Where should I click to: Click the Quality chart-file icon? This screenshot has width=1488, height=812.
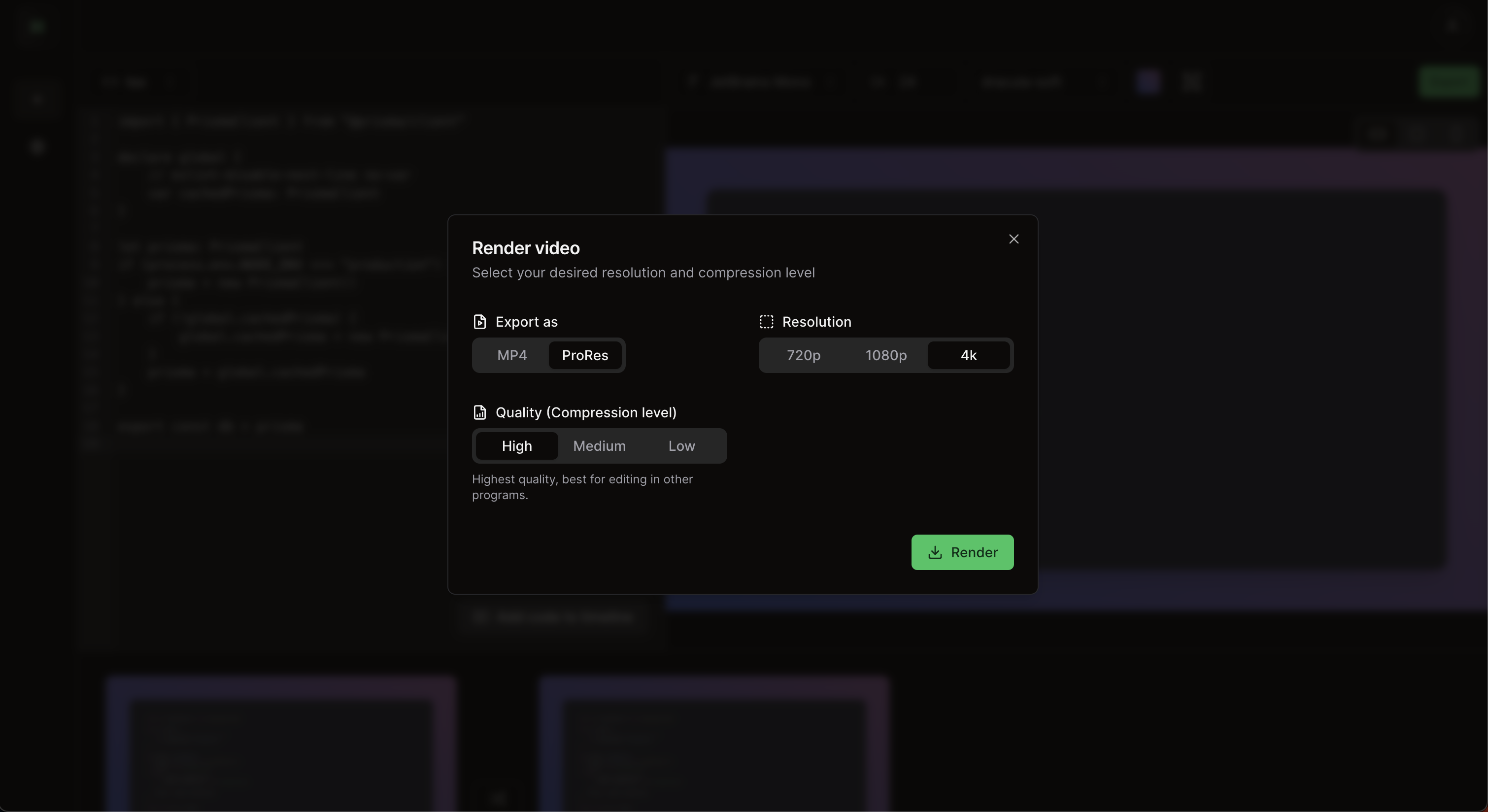tap(479, 412)
